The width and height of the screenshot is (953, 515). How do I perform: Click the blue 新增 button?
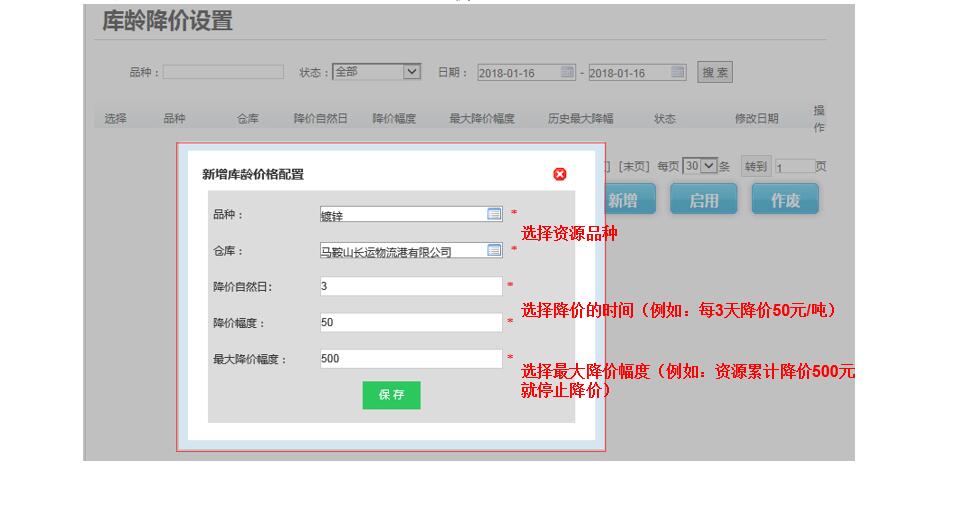tap(622, 200)
